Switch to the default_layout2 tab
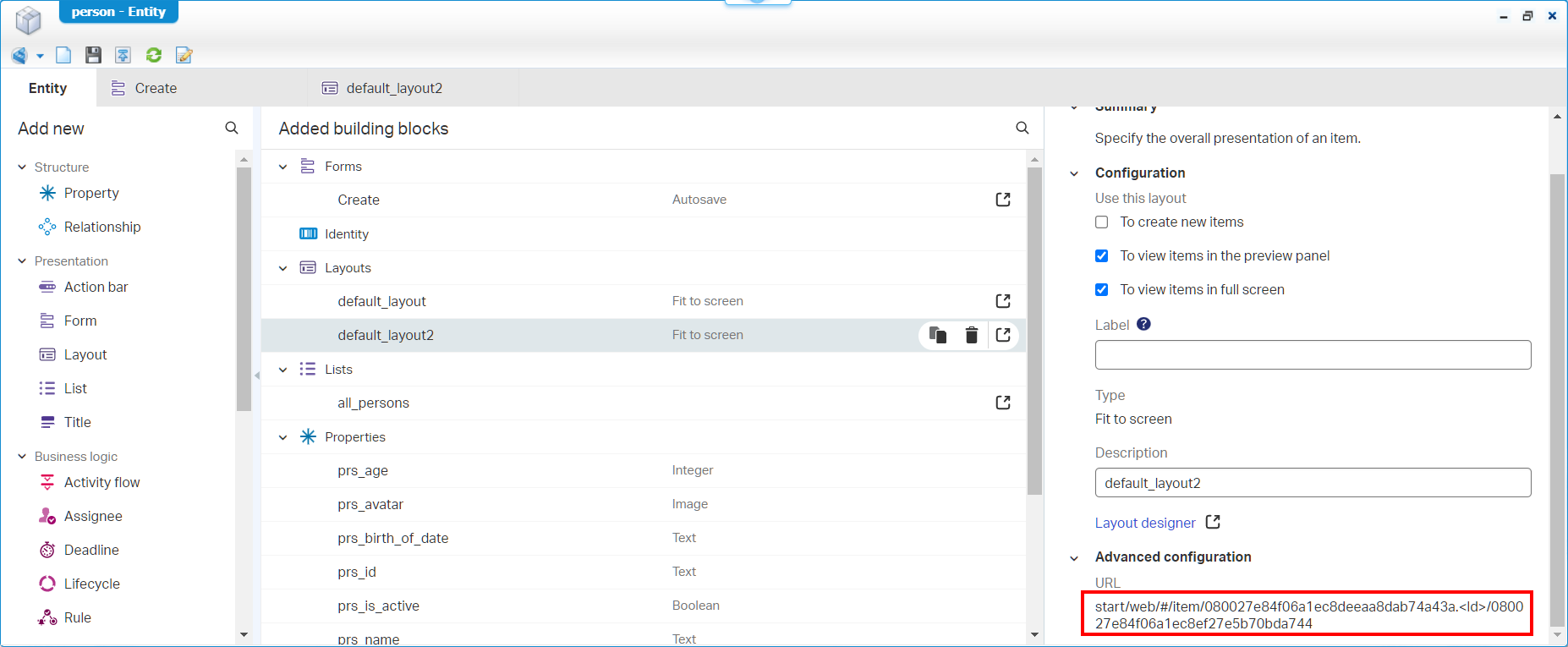 (394, 88)
